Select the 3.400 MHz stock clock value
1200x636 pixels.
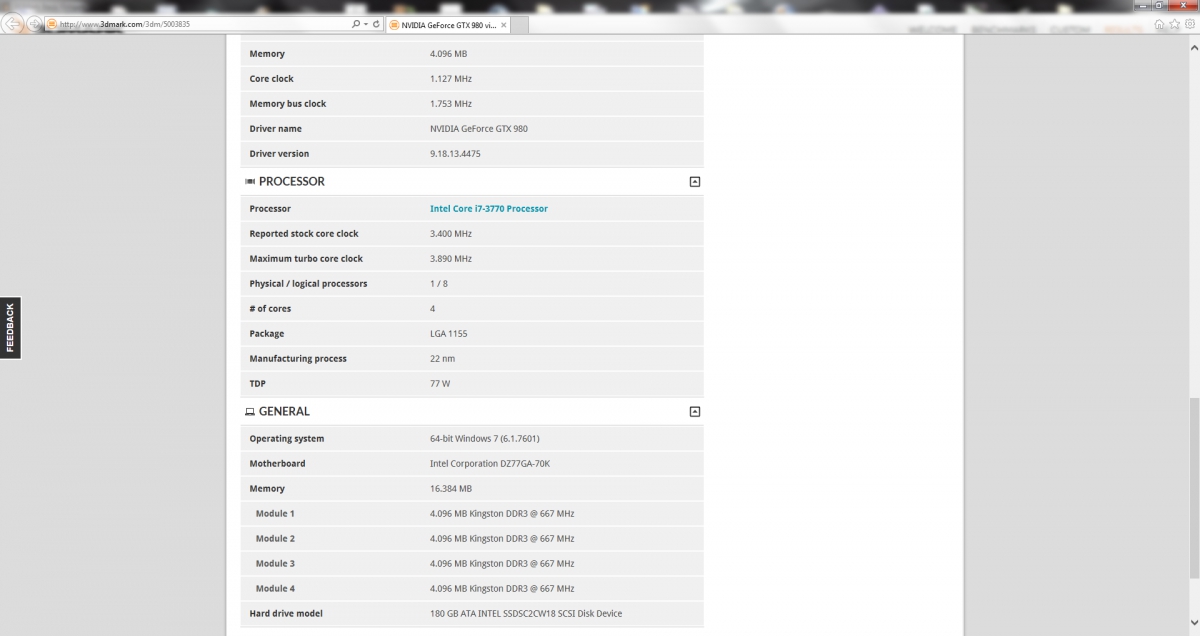click(451, 234)
